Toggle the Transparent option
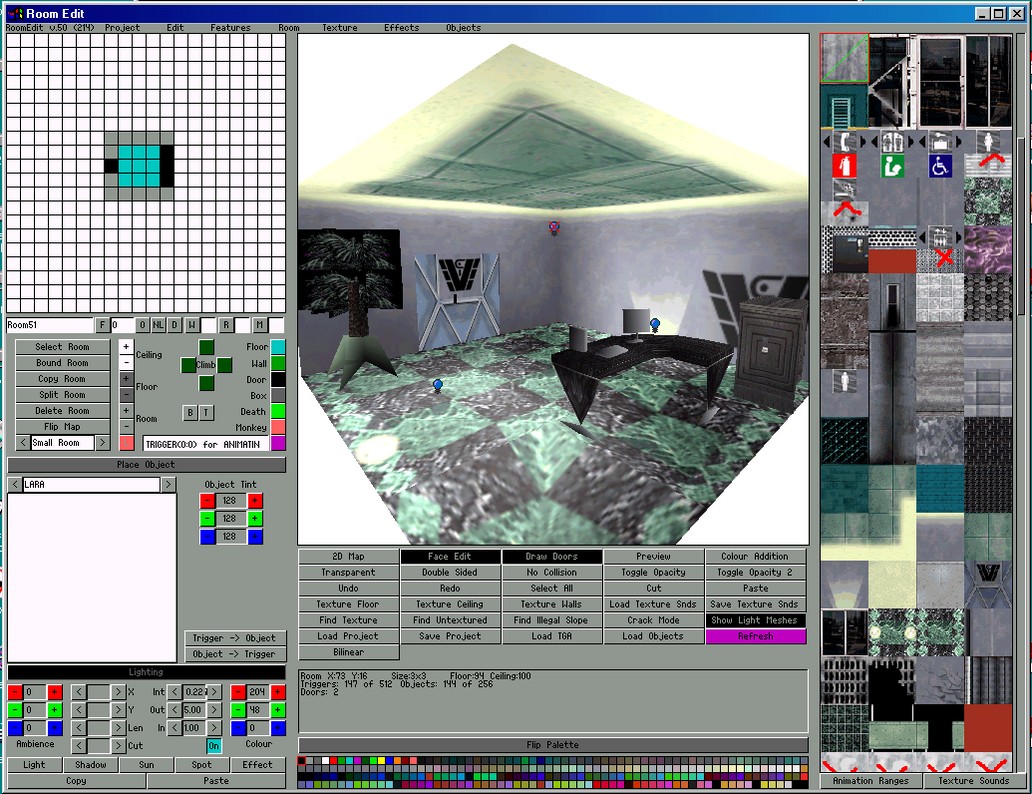Screen dimensions: 1032x794 (x=348, y=573)
